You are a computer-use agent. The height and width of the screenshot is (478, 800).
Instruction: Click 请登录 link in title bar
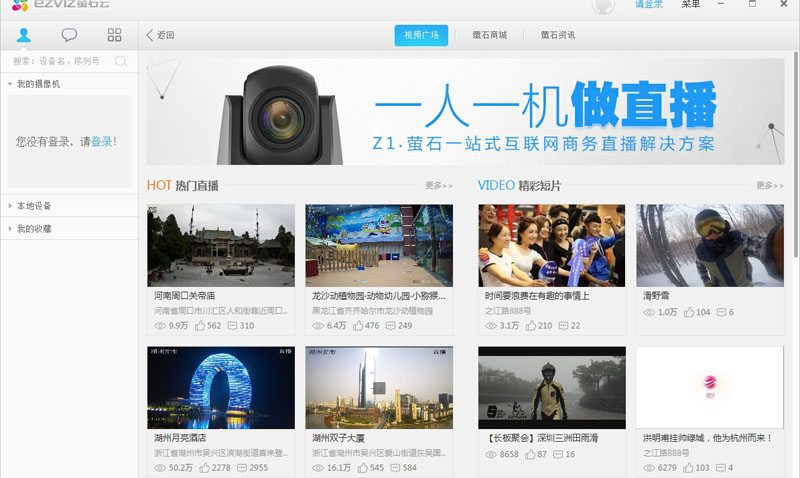pyautogui.click(x=649, y=5)
